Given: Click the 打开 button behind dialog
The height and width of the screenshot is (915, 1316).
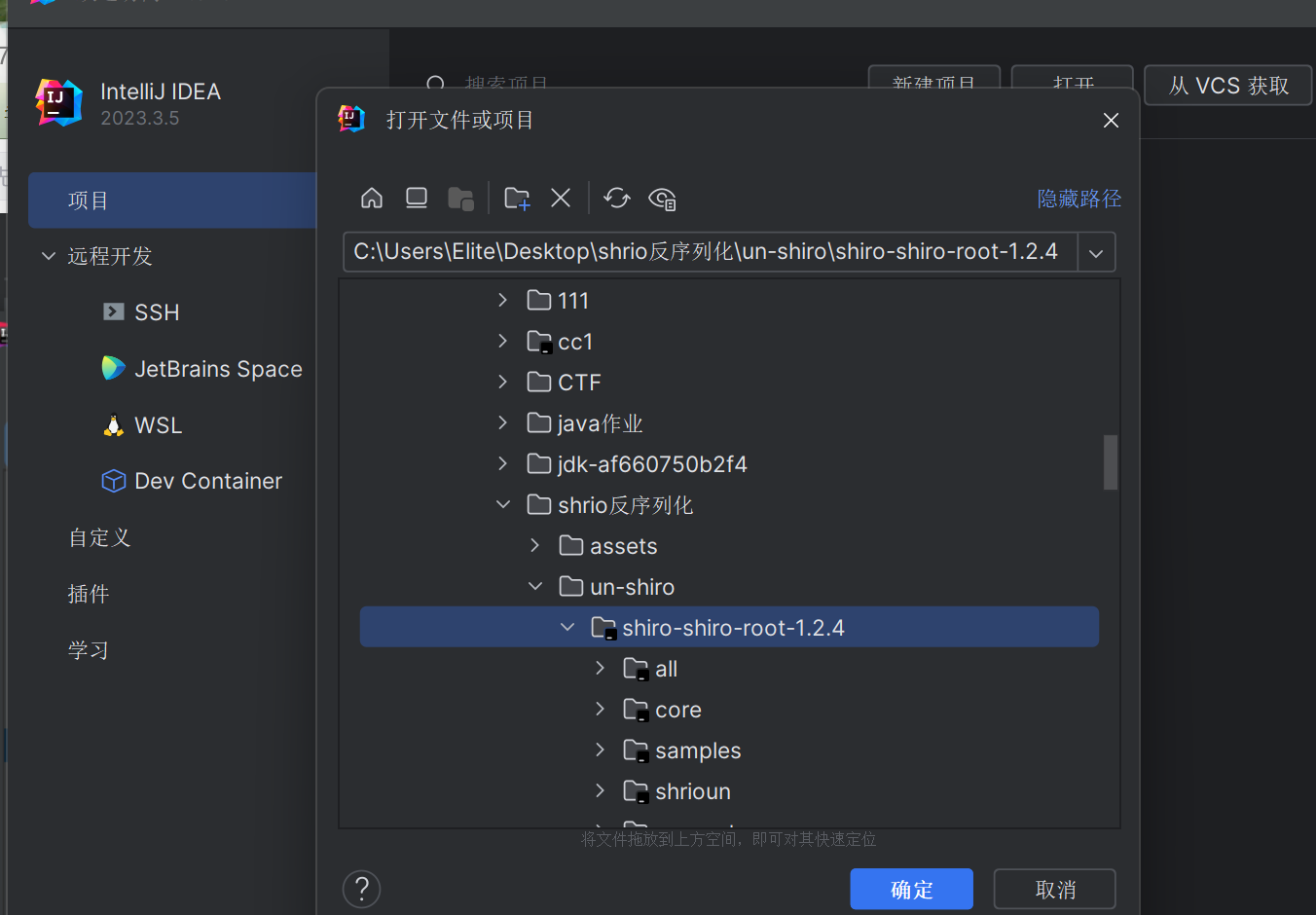Looking at the screenshot, I should coord(1073,78).
